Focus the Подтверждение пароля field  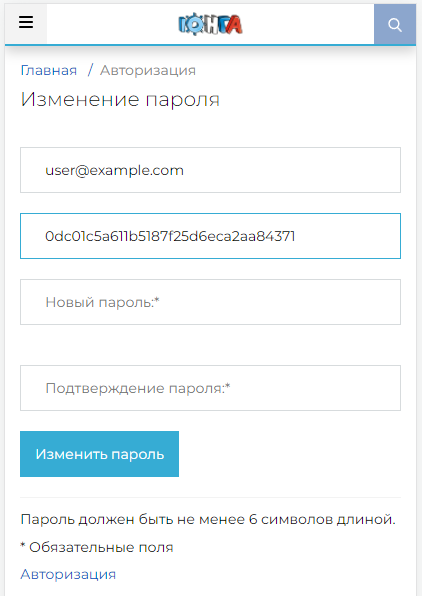pyautogui.click(x=210, y=388)
